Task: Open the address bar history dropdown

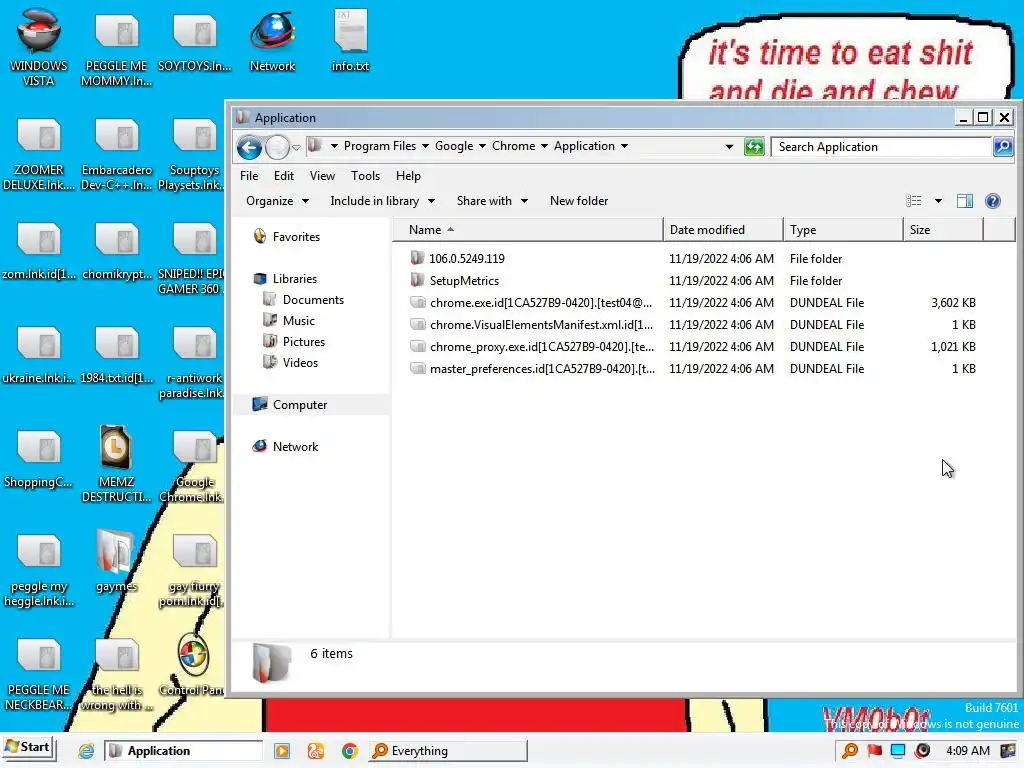Action: (x=729, y=147)
